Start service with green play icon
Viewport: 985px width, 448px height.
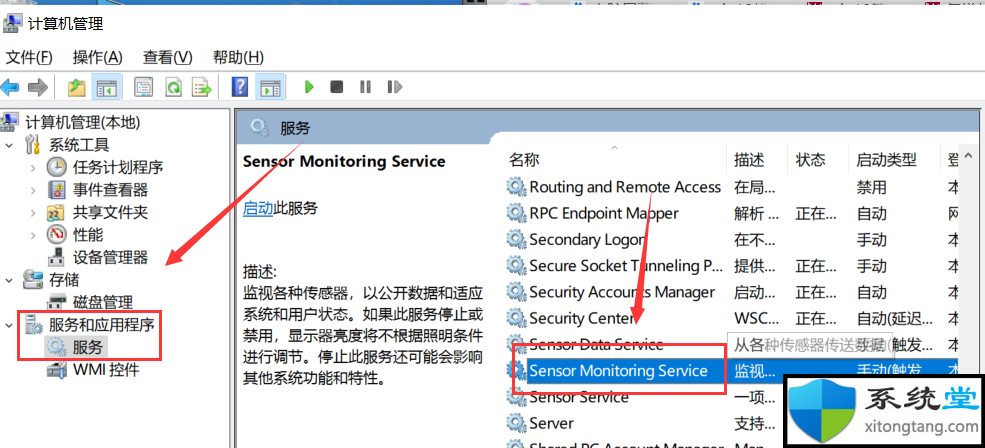coord(308,87)
